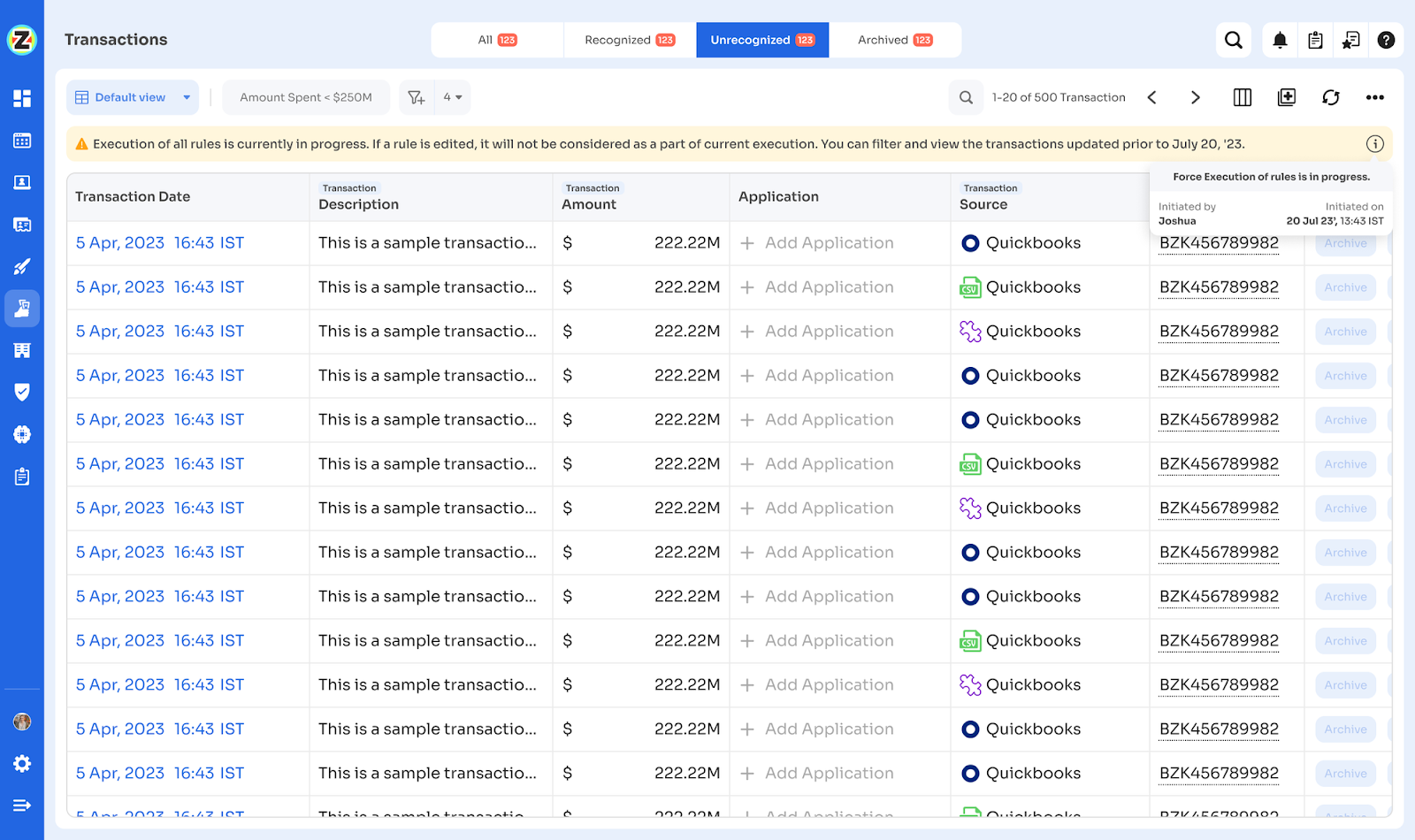Open the rocket icon in the sidebar
Viewport: 1415px width, 840px height.
click(22, 266)
